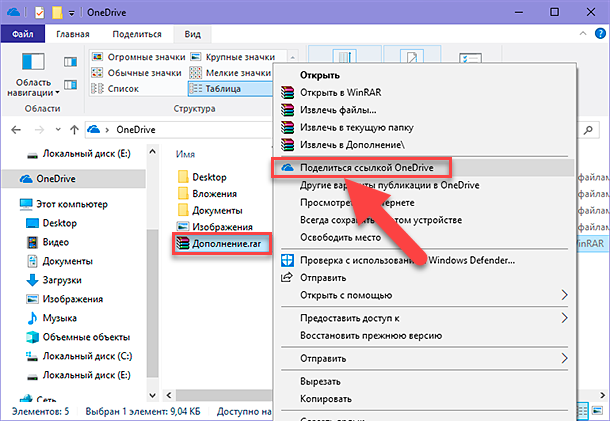Switch to the Главная ribbon tab
The height and width of the screenshot is (421, 610).
pos(73,34)
